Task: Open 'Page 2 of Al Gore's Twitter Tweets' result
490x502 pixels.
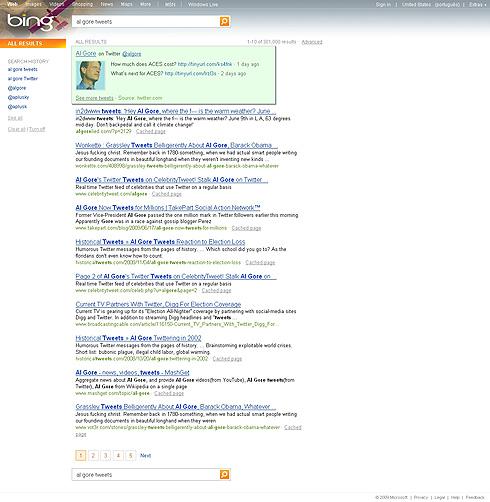Action: pyautogui.click(x=176, y=276)
